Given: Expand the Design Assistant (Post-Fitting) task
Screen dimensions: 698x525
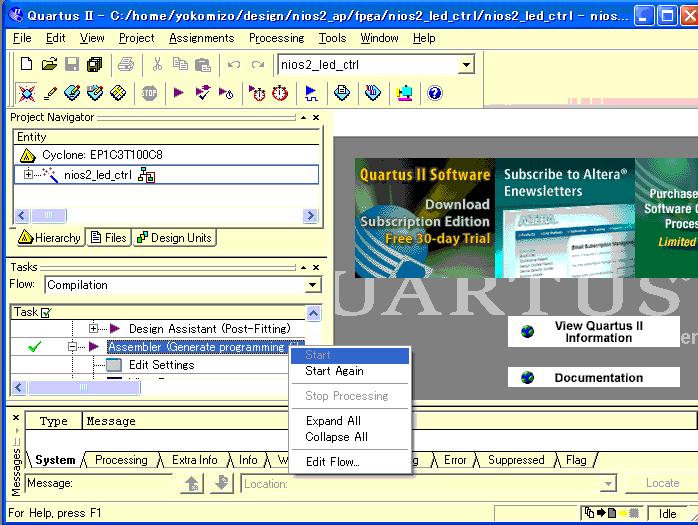Looking at the screenshot, I should pos(93,329).
